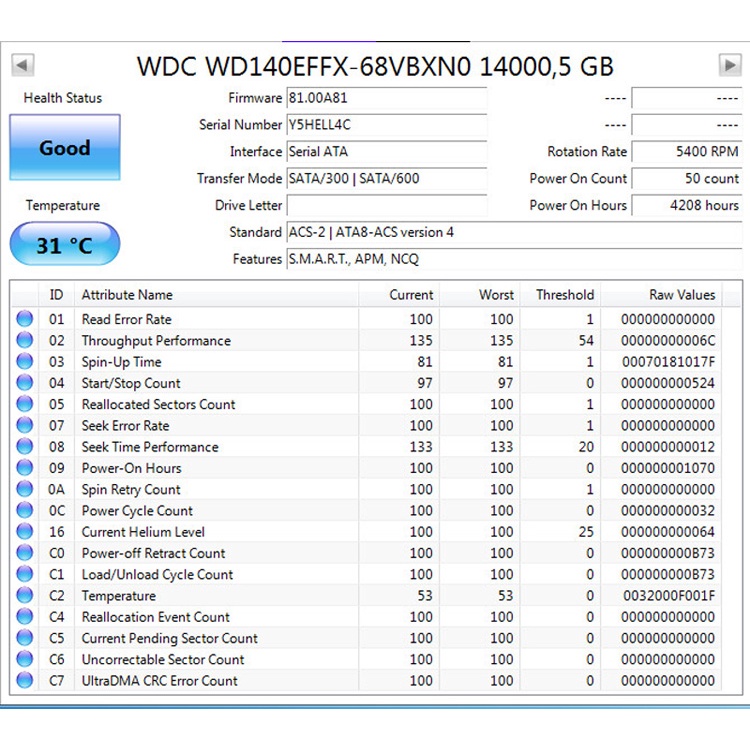The width and height of the screenshot is (750, 750).
Task: Click the Rotation Rate value 5400 RPM
Action: coord(687,152)
